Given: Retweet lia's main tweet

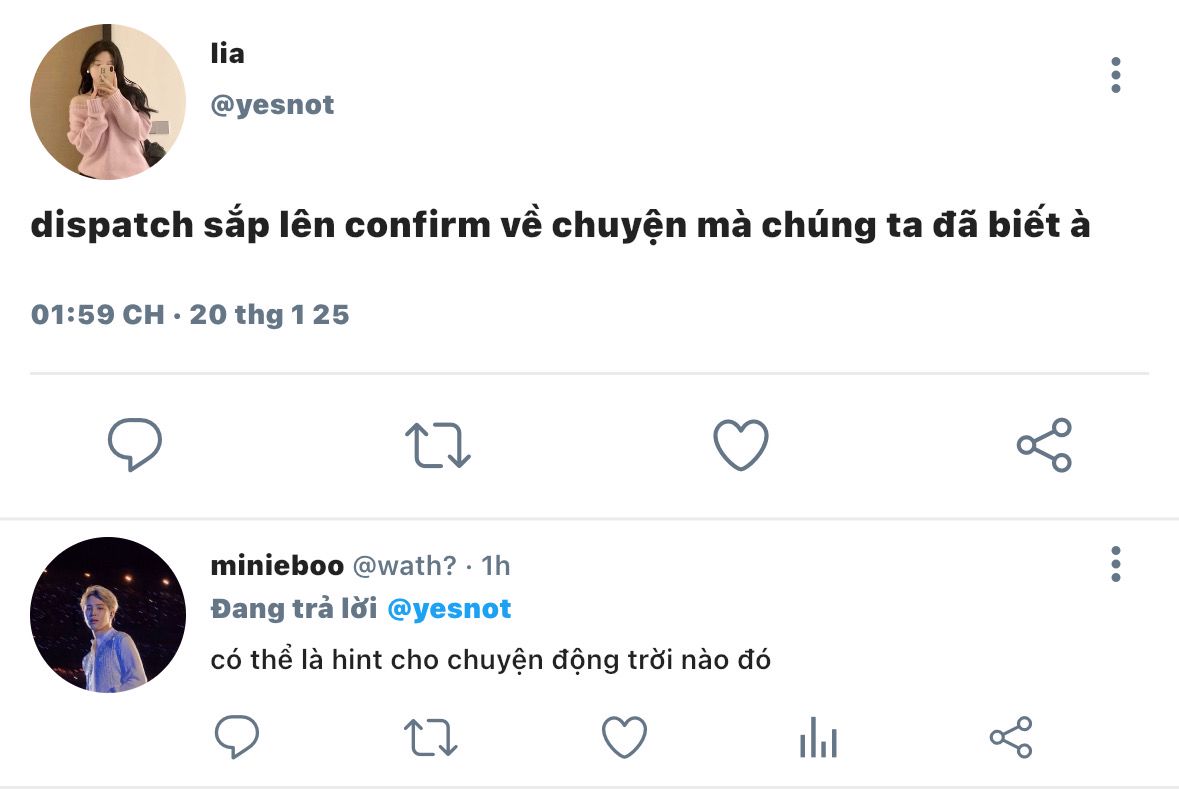Looking at the screenshot, I should pos(438,445).
